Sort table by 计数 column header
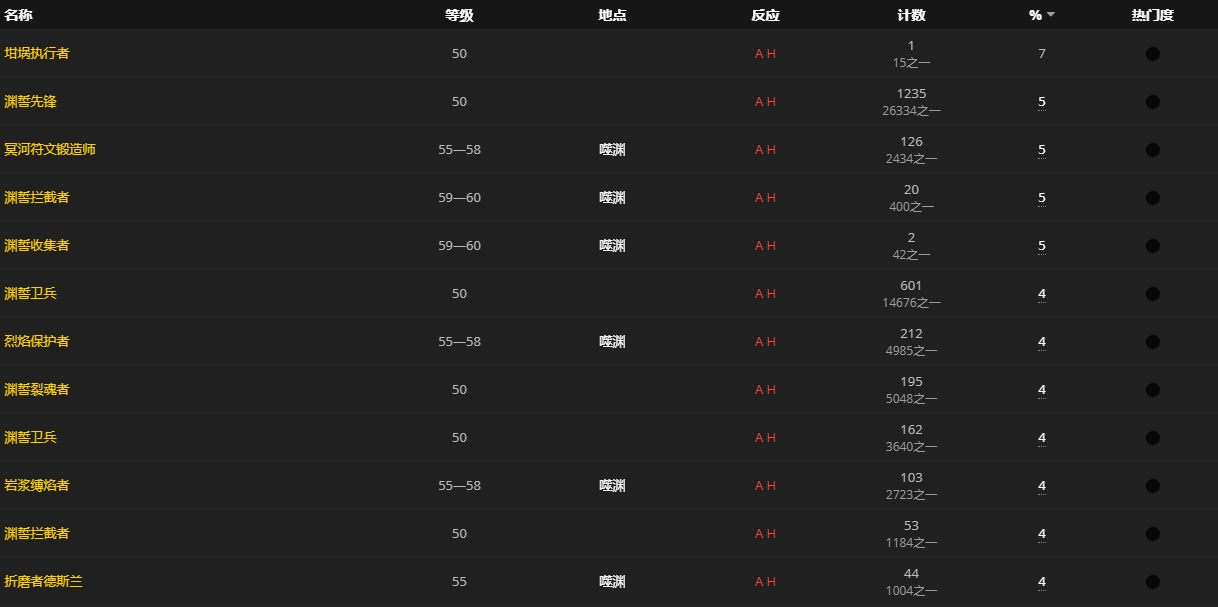 [x=911, y=15]
